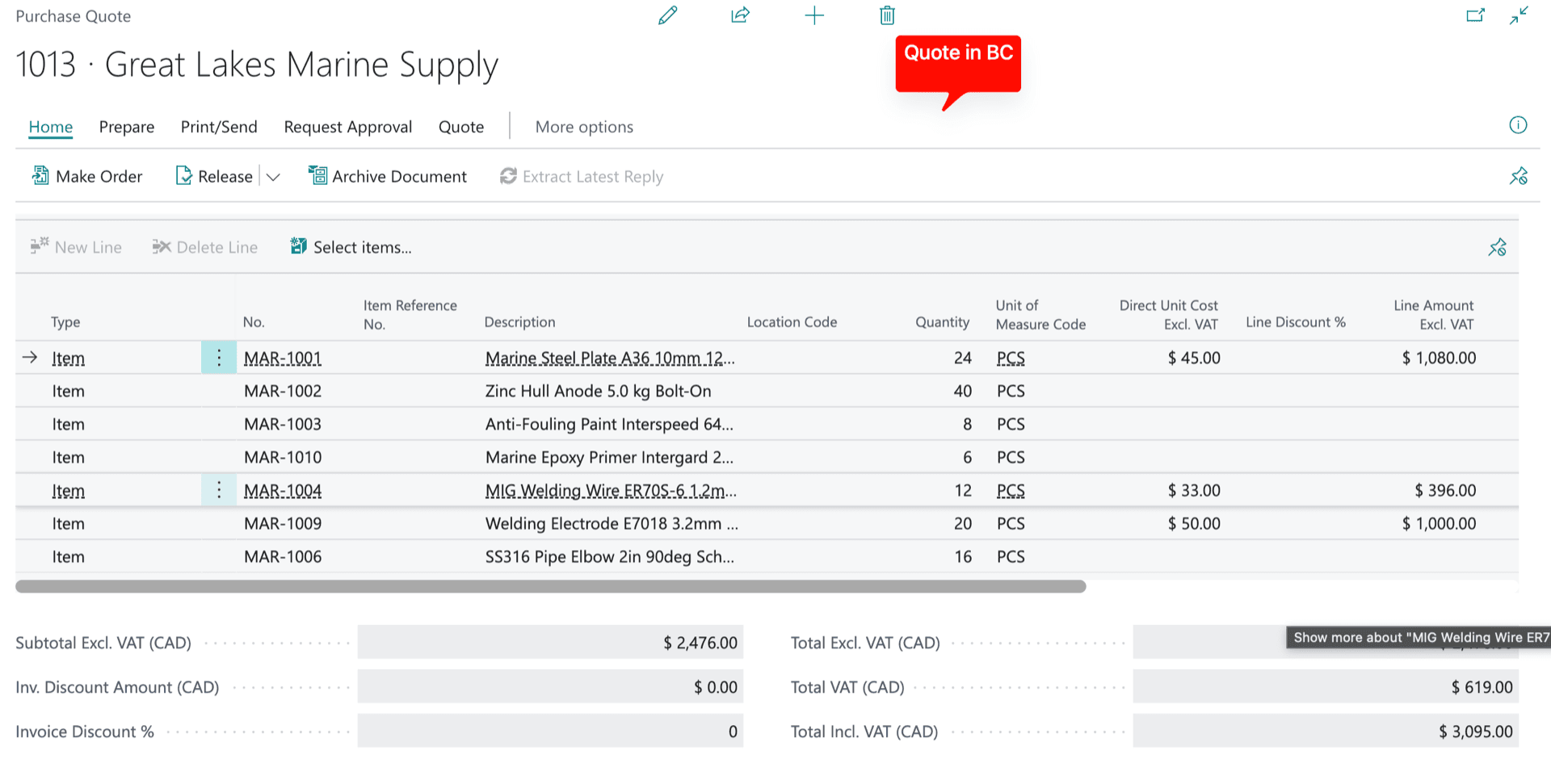Click Type cell of MAR-1001 row
Viewport: 1551px width, 784px height.
[x=69, y=358]
